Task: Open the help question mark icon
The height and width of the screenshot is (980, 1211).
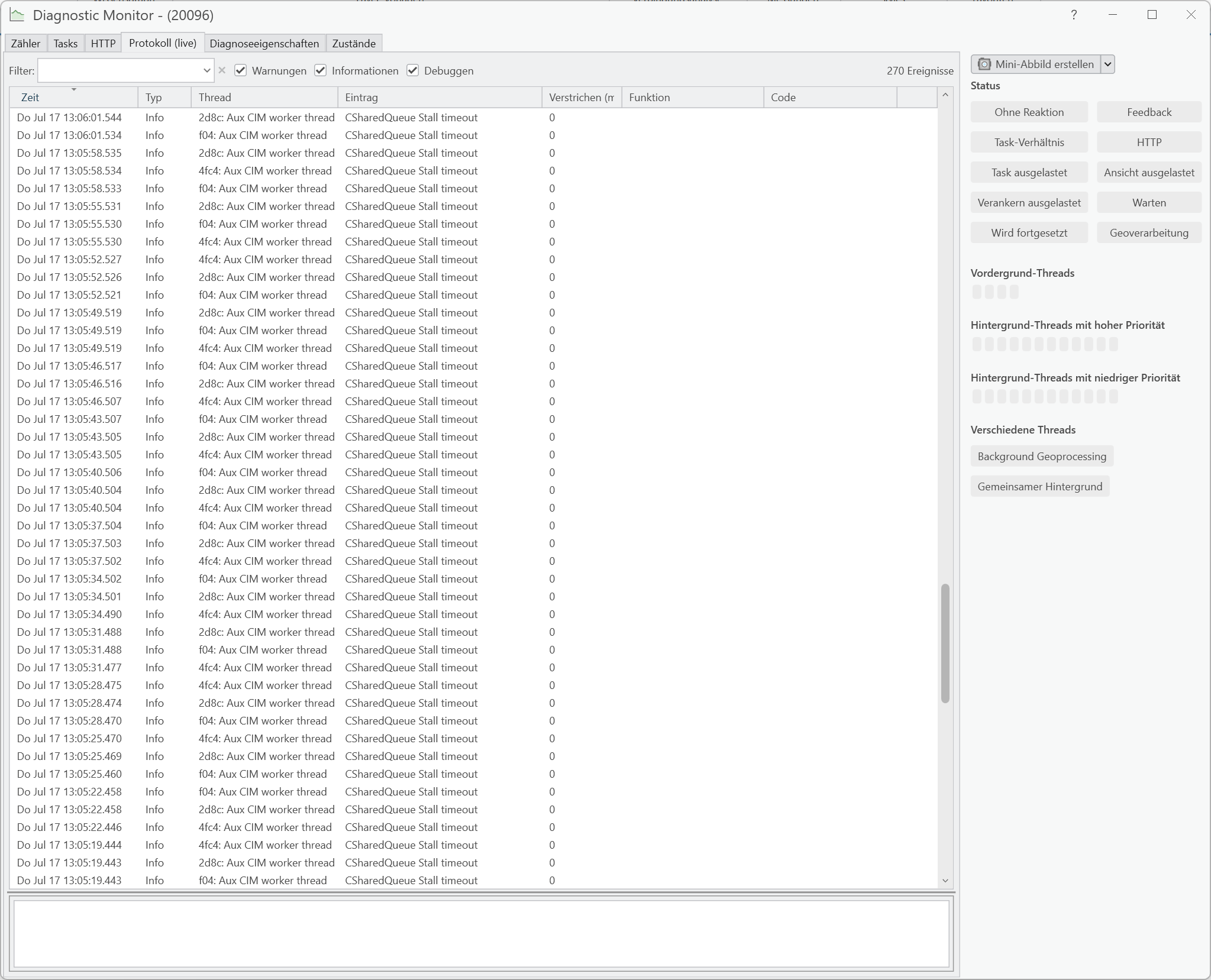Action: [x=1074, y=15]
